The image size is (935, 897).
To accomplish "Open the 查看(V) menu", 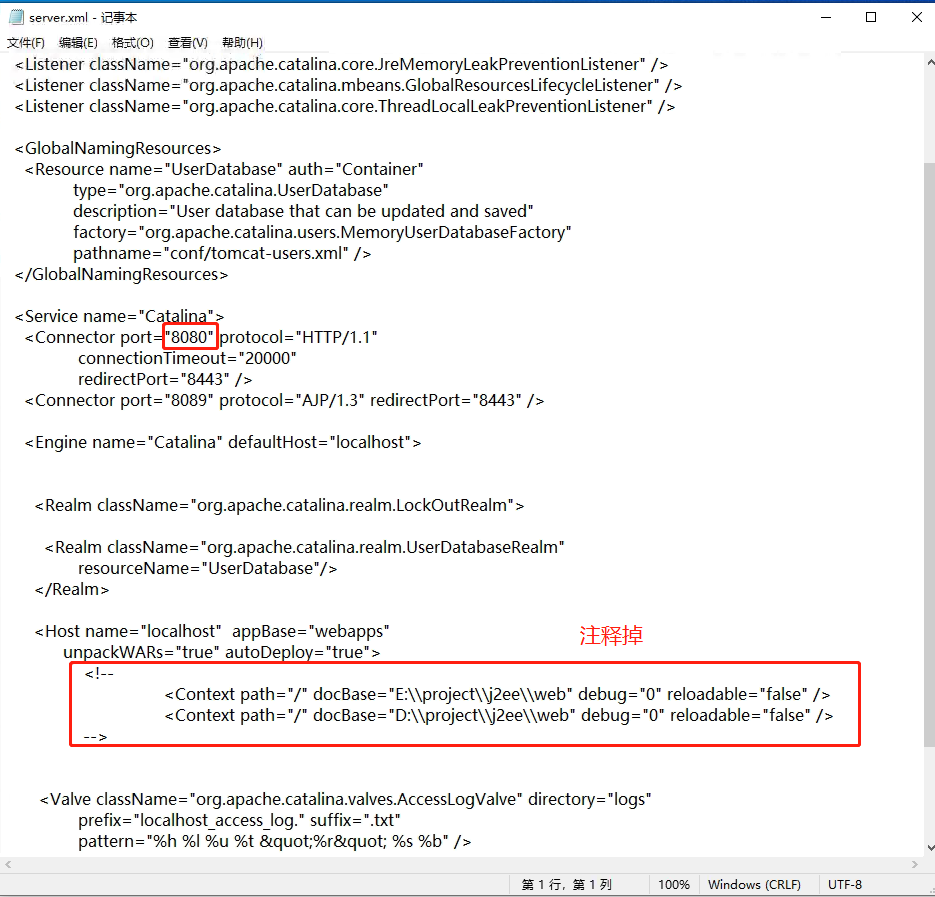I will [188, 43].
